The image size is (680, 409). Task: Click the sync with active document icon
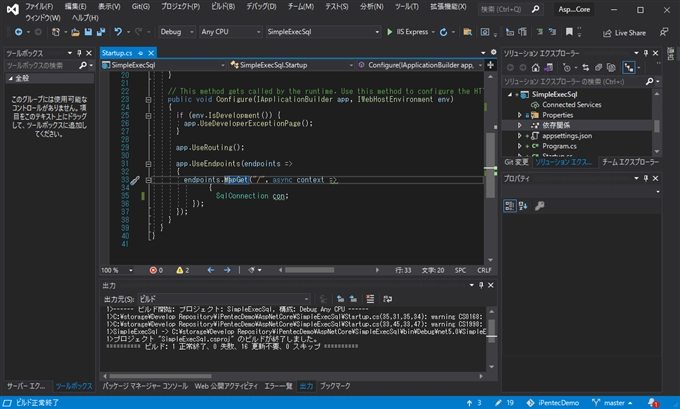(x=586, y=67)
